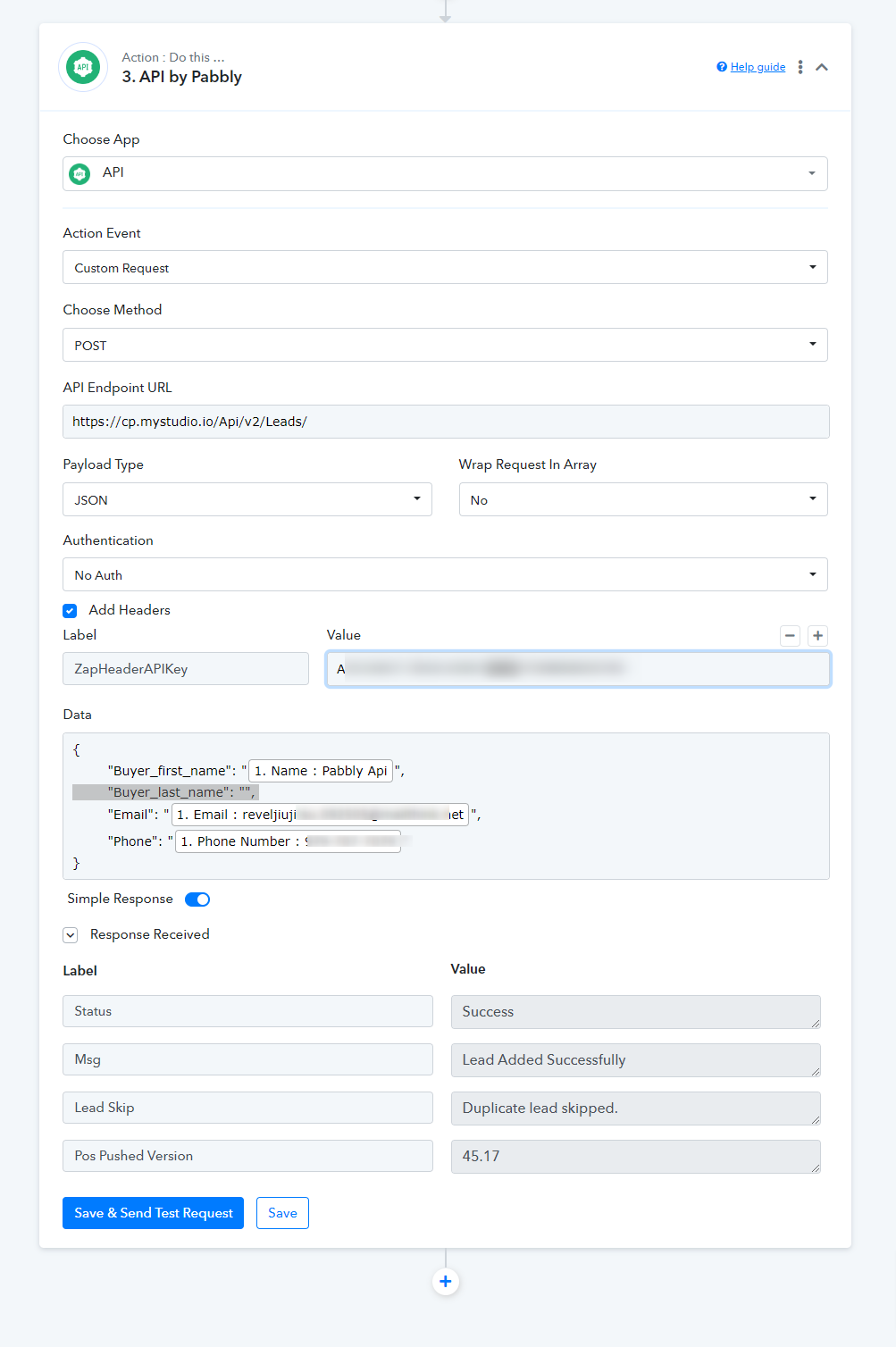This screenshot has height=1347, width=896.
Task: Click the Success field resize handle
Action: coord(816,1024)
